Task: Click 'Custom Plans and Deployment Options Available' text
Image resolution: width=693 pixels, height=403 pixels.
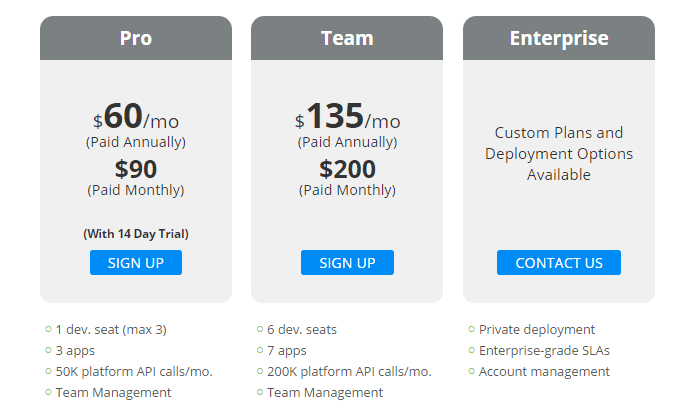Action: [x=559, y=154]
